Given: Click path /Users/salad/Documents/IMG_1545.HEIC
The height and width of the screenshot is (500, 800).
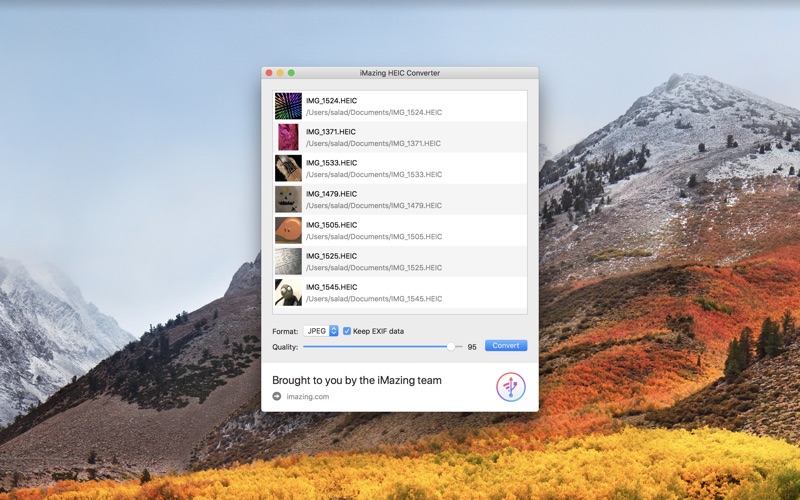Looking at the screenshot, I should (x=374, y=299).
